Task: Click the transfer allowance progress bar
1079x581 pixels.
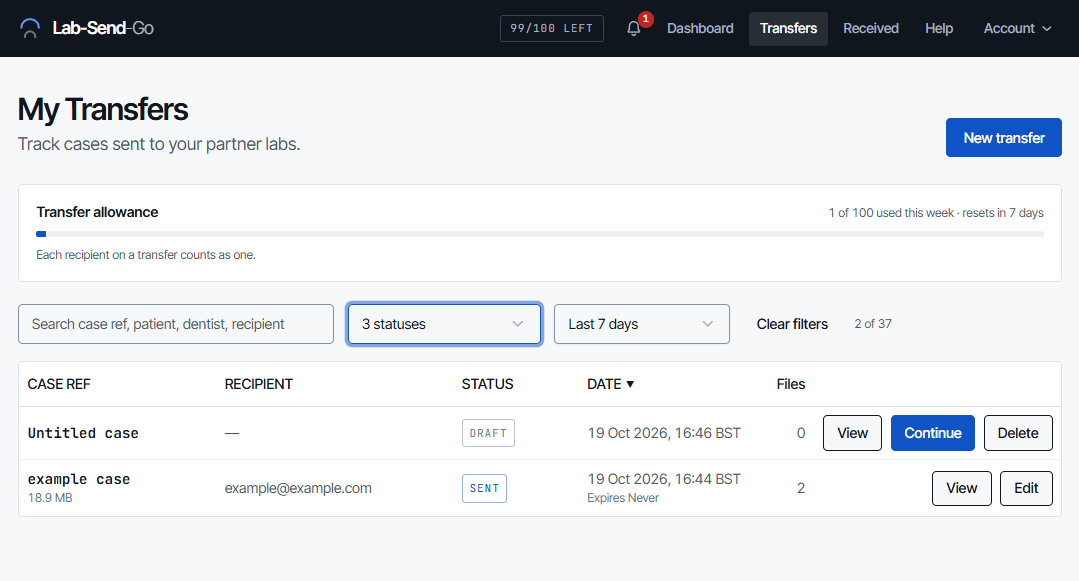Action: (x=540, y=234)
